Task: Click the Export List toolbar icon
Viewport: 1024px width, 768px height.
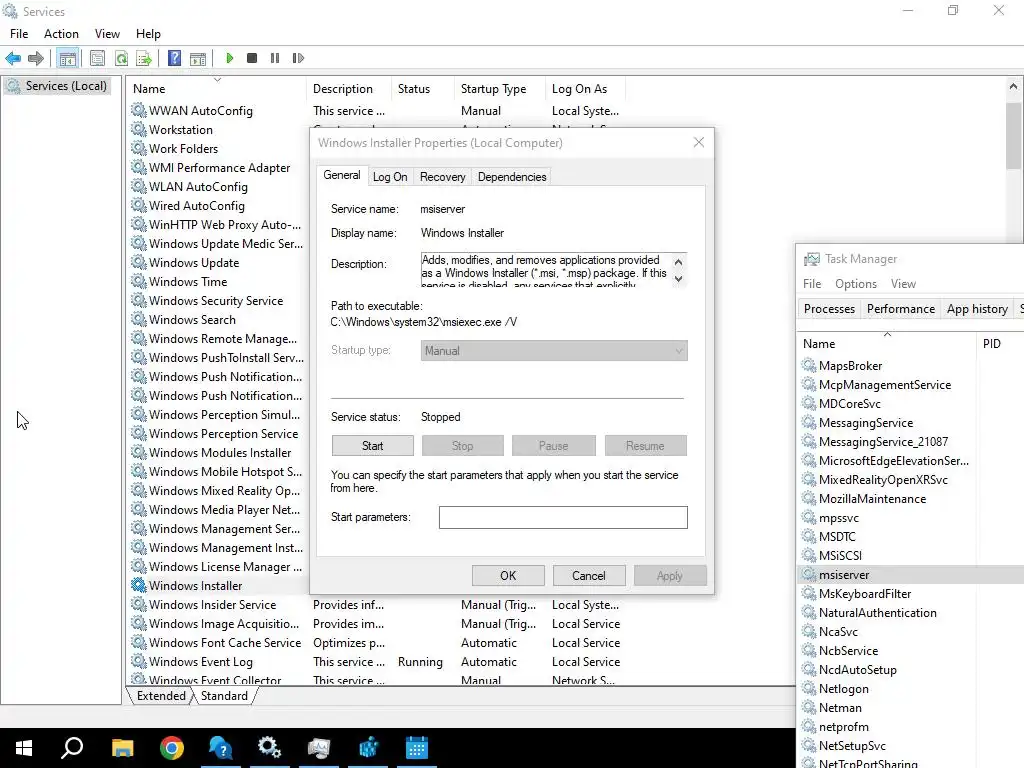Action: click(144, 58)
